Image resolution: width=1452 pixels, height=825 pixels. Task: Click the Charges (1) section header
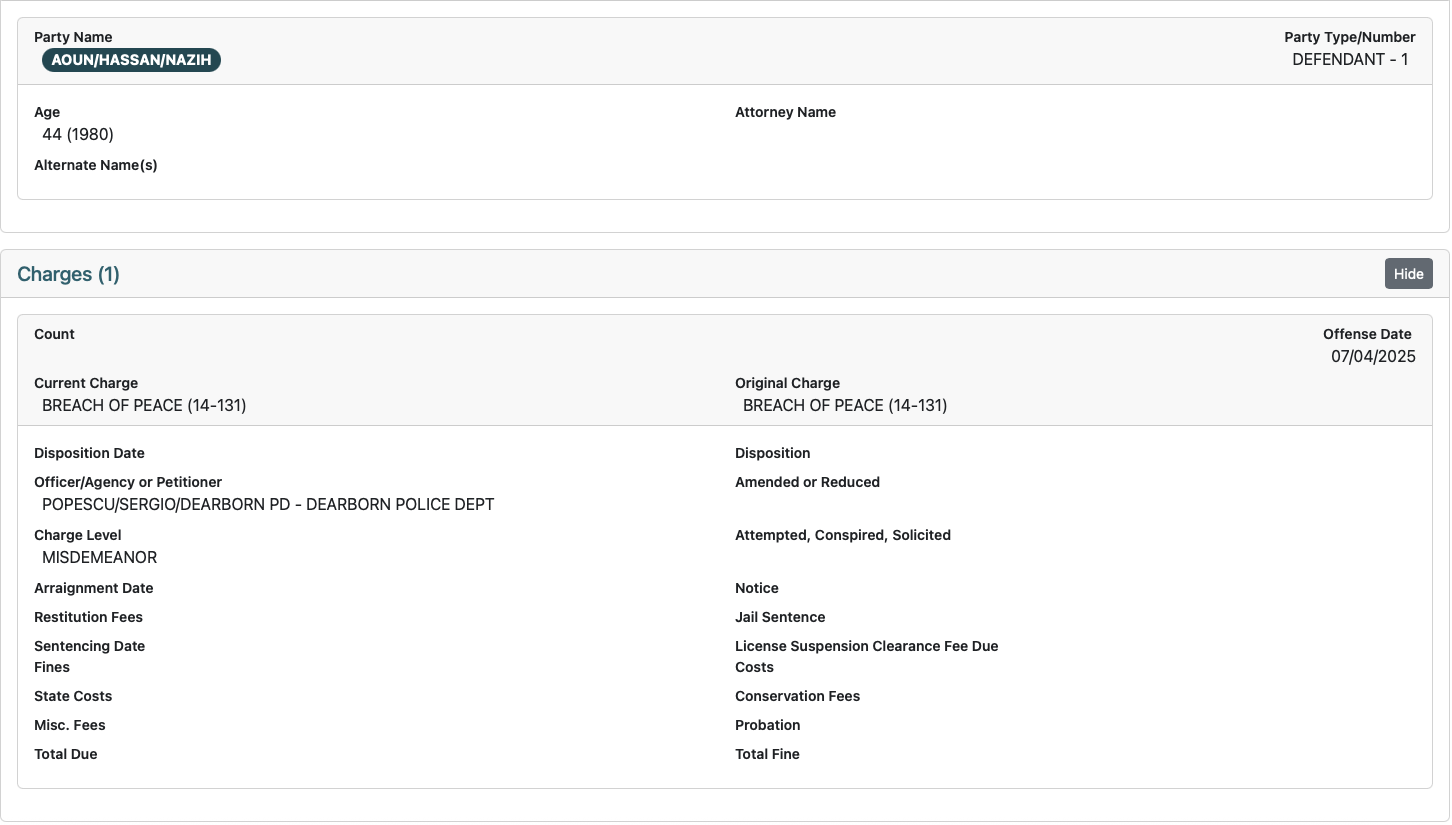pos(68,273)
